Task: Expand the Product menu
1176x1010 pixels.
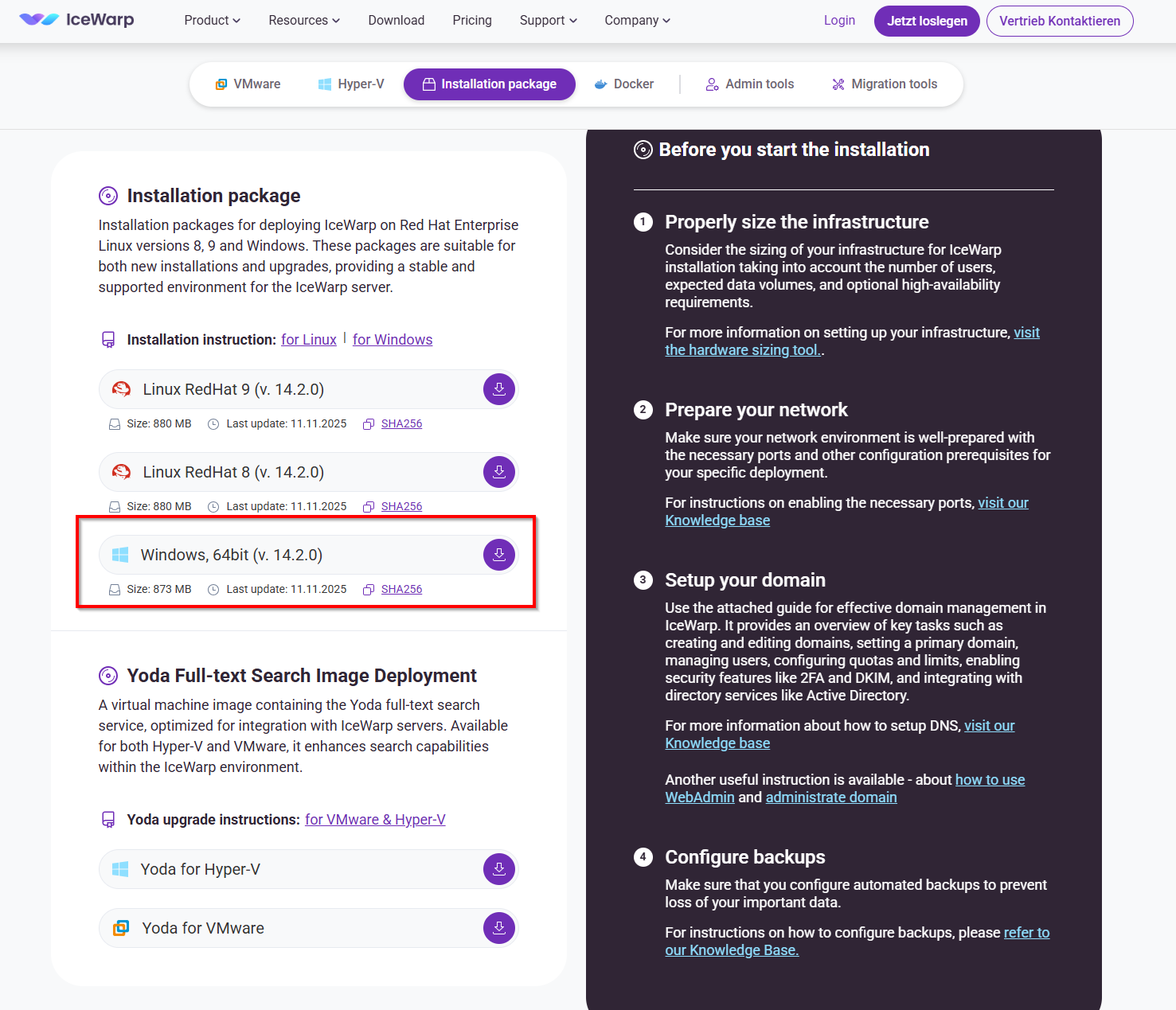Action: (213, 21)
